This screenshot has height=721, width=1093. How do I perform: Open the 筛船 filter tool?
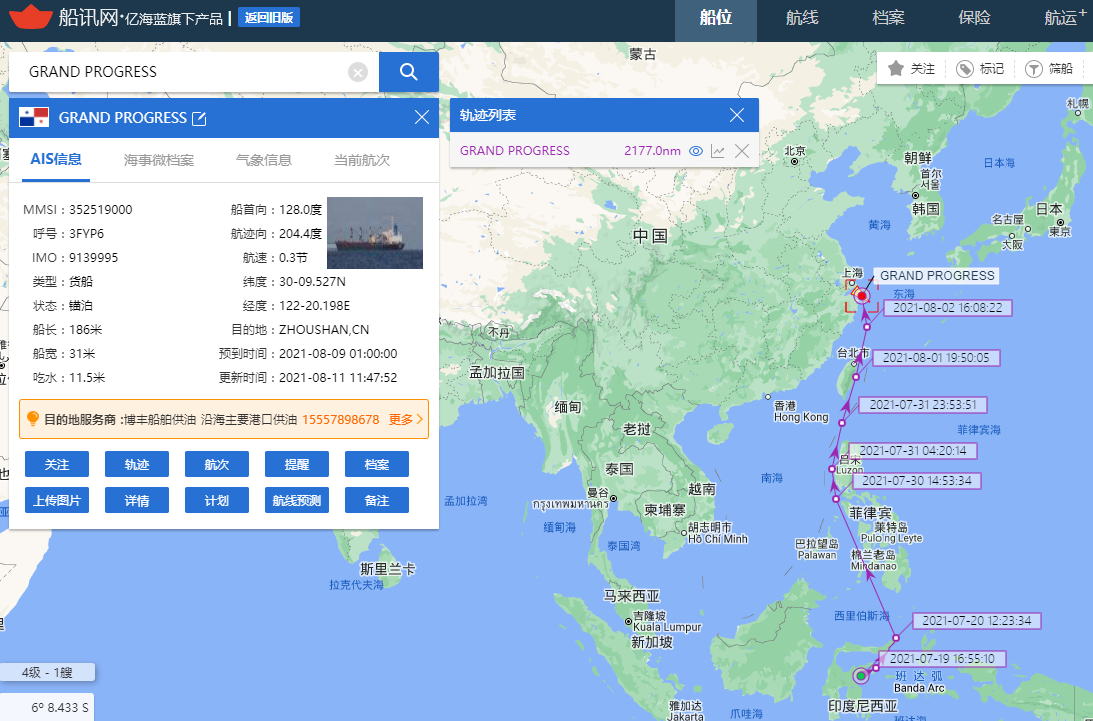point(1032,69)
